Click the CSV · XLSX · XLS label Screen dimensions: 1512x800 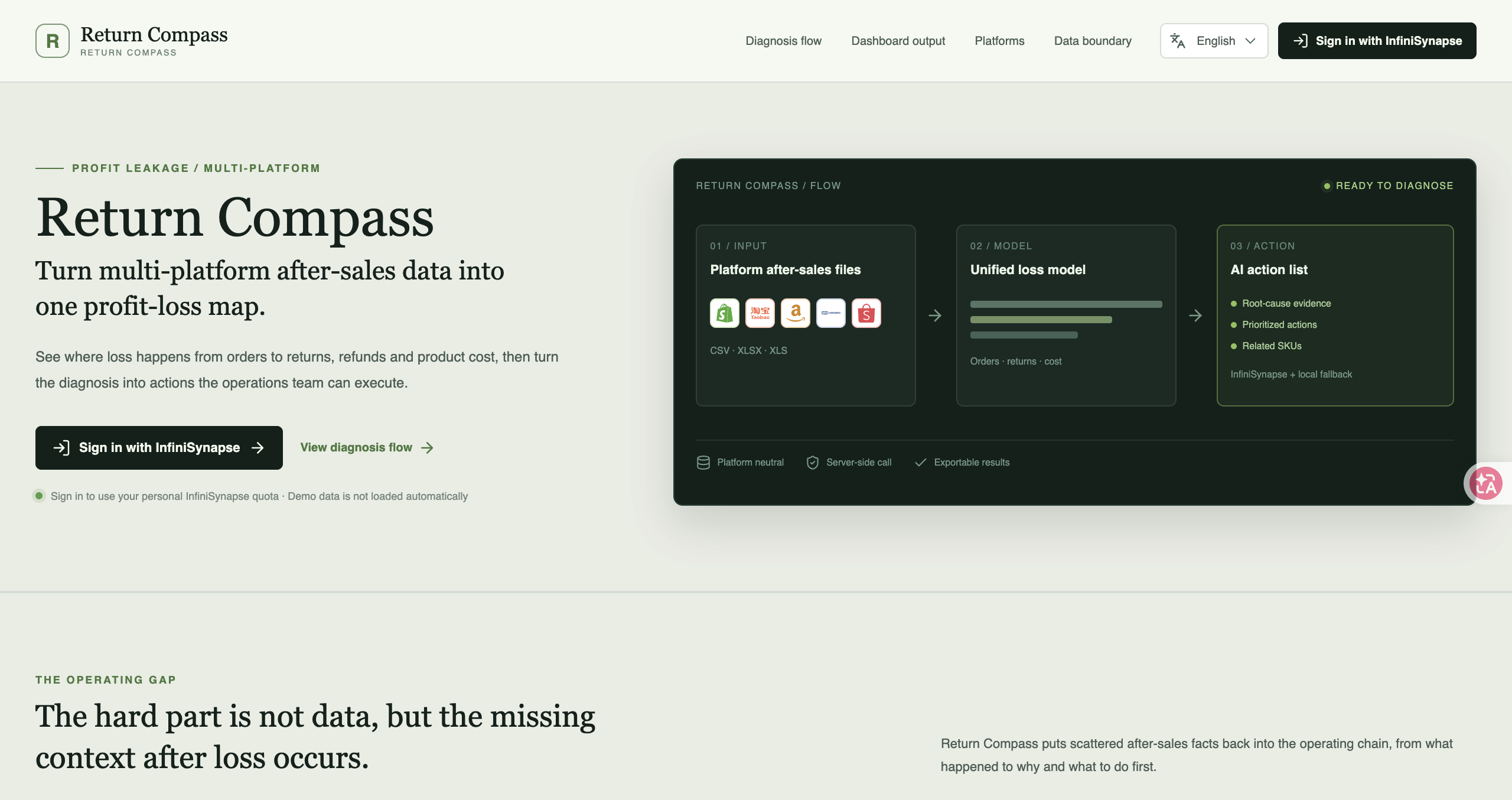coord(748,351)
